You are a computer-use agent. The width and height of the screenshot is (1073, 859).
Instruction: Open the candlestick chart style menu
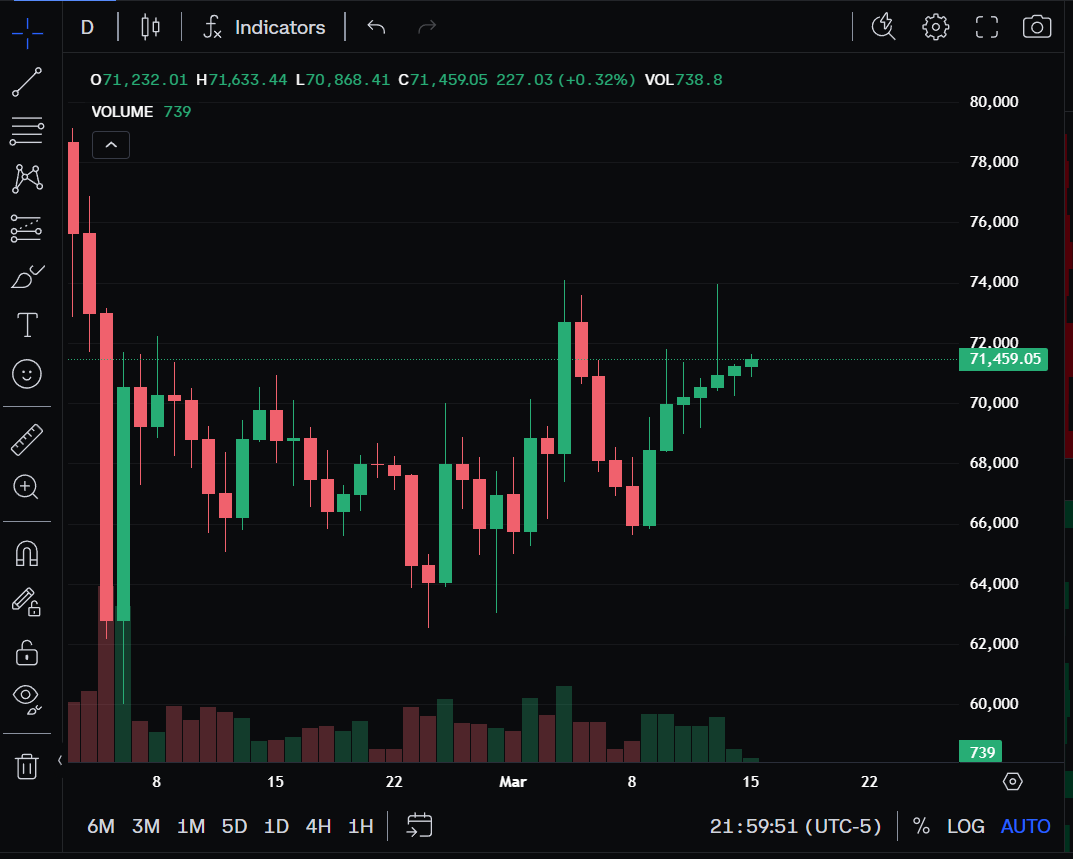(x=151, y=27)
